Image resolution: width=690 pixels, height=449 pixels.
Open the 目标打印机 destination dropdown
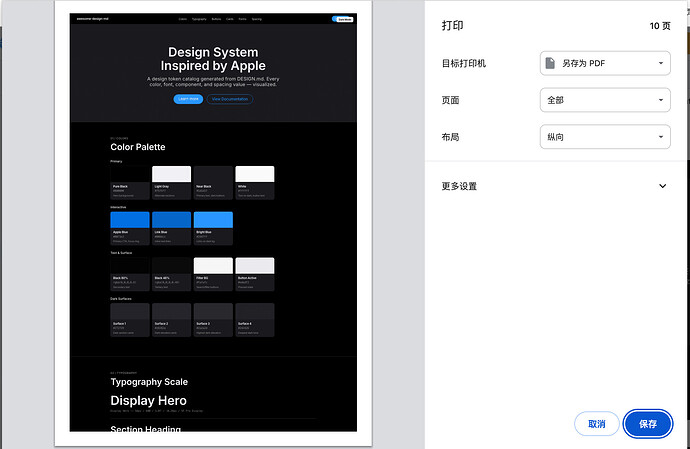605,63
